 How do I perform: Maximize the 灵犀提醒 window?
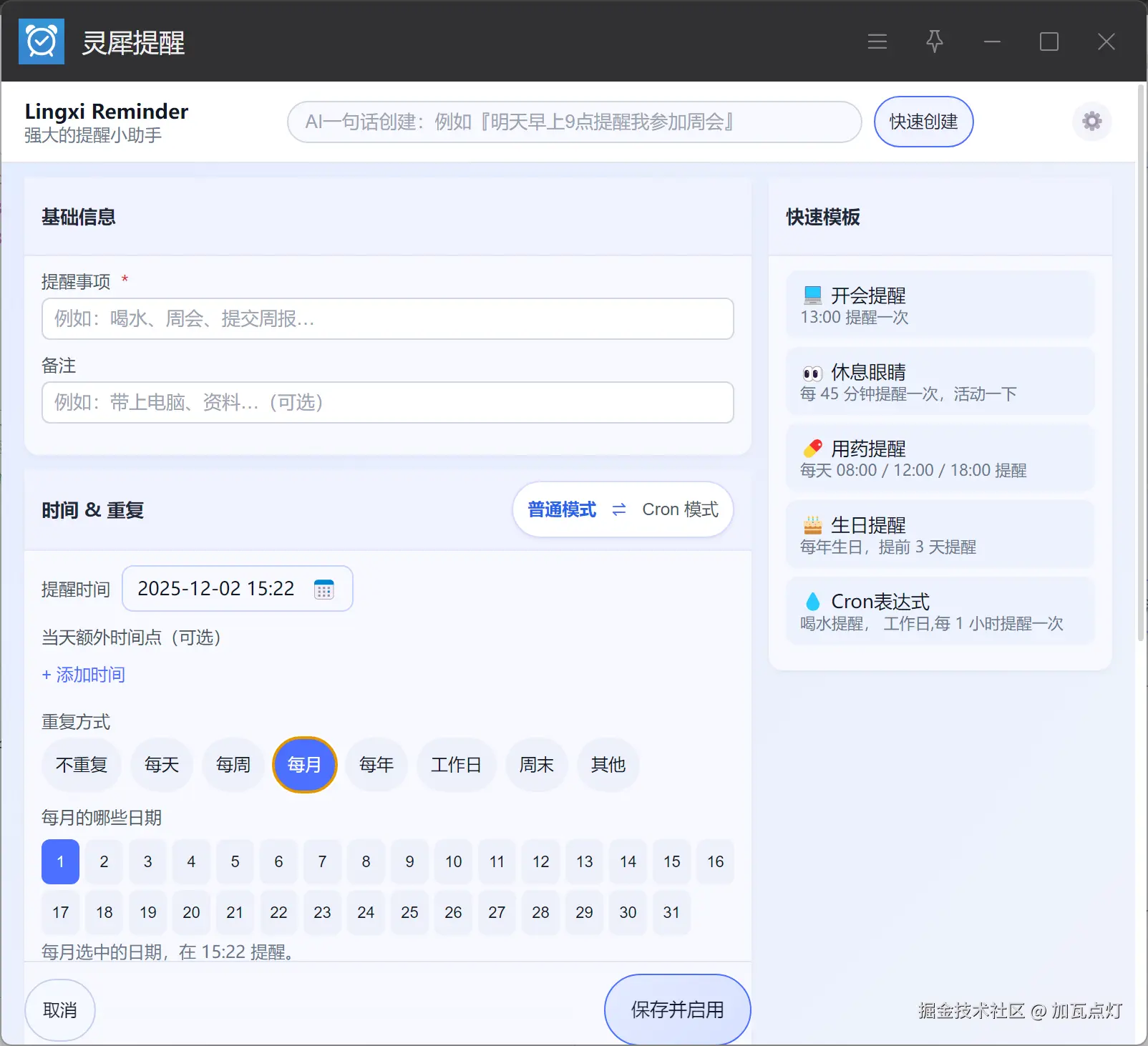(x=1049, y=41)
